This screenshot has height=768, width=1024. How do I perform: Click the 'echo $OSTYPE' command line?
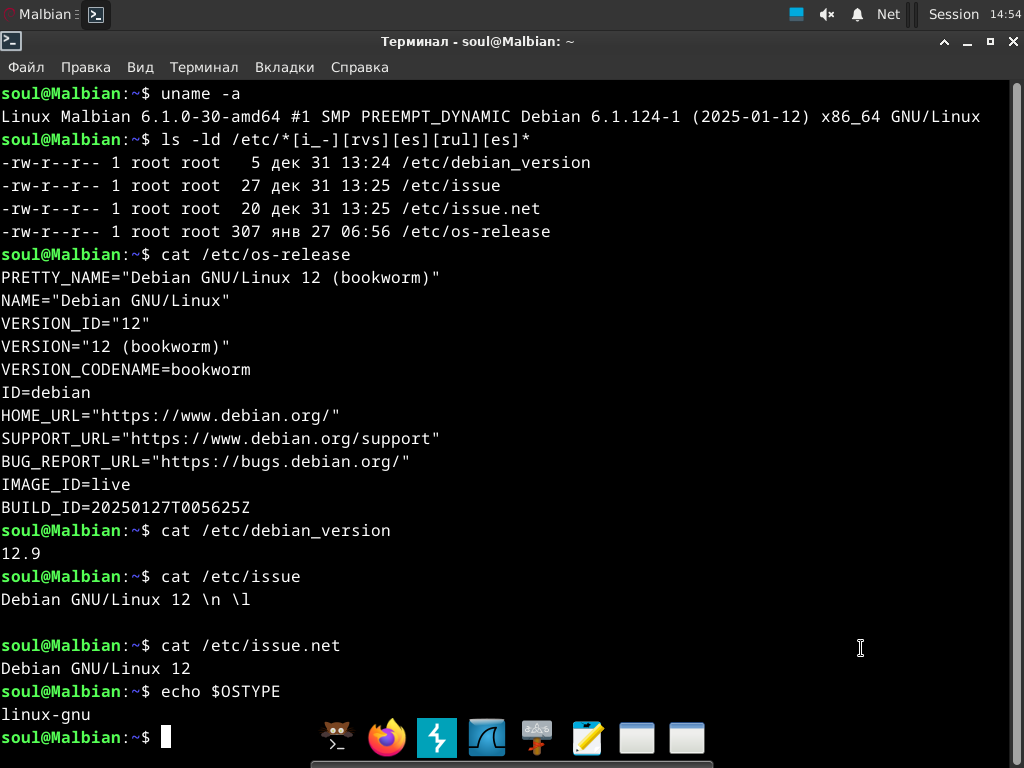pyautogui.click(x=140, y=692)
